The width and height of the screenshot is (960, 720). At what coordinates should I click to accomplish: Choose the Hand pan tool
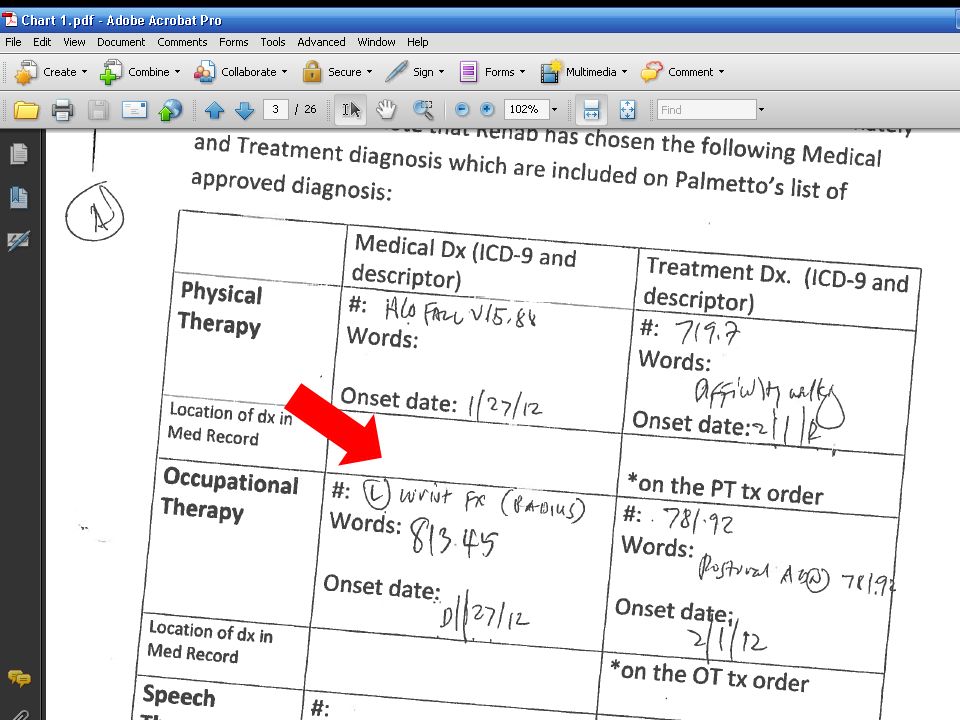click(x=386, y=110)
